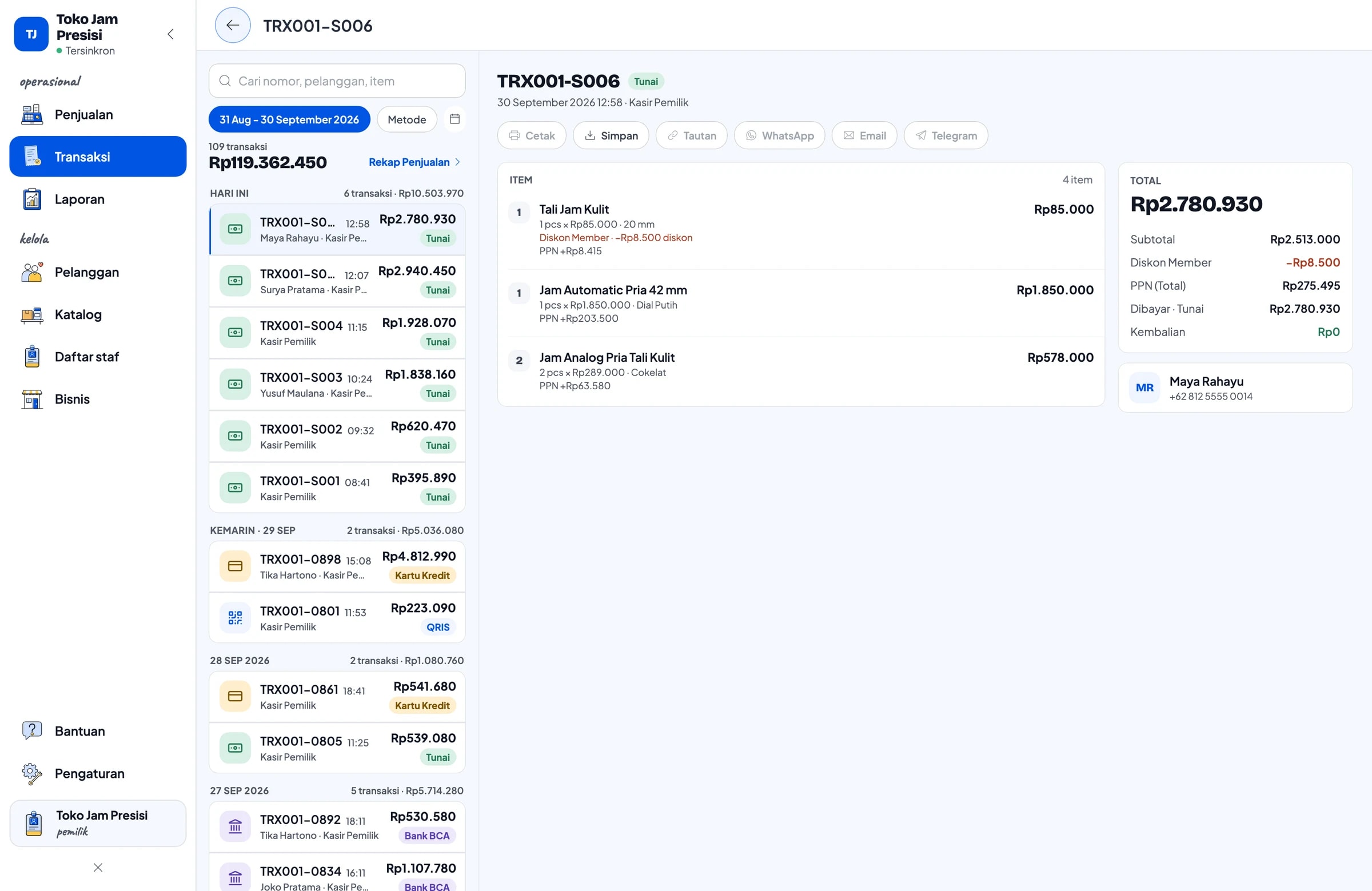1372x891 pixels.
Task: Focus the Cari nomor, pelanggan, item field
Action: [337, 81]
